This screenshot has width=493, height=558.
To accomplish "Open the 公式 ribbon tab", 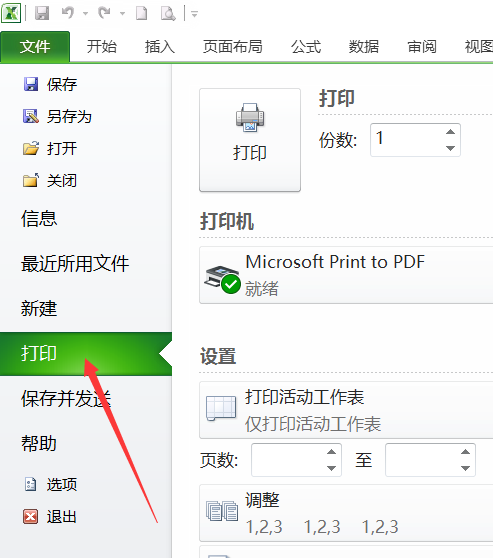I will (x=306, y=47).
